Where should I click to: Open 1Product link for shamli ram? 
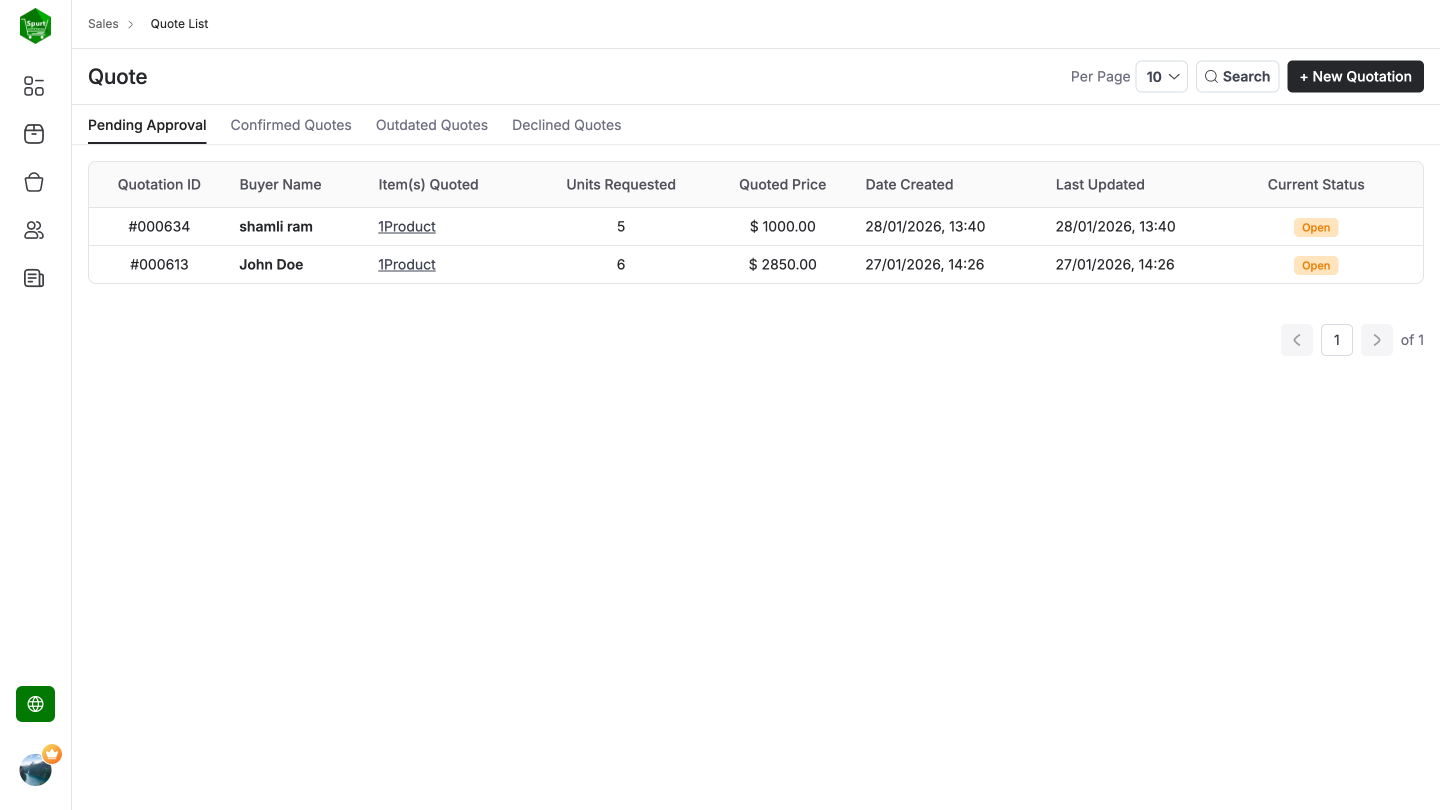pos(407,227)
